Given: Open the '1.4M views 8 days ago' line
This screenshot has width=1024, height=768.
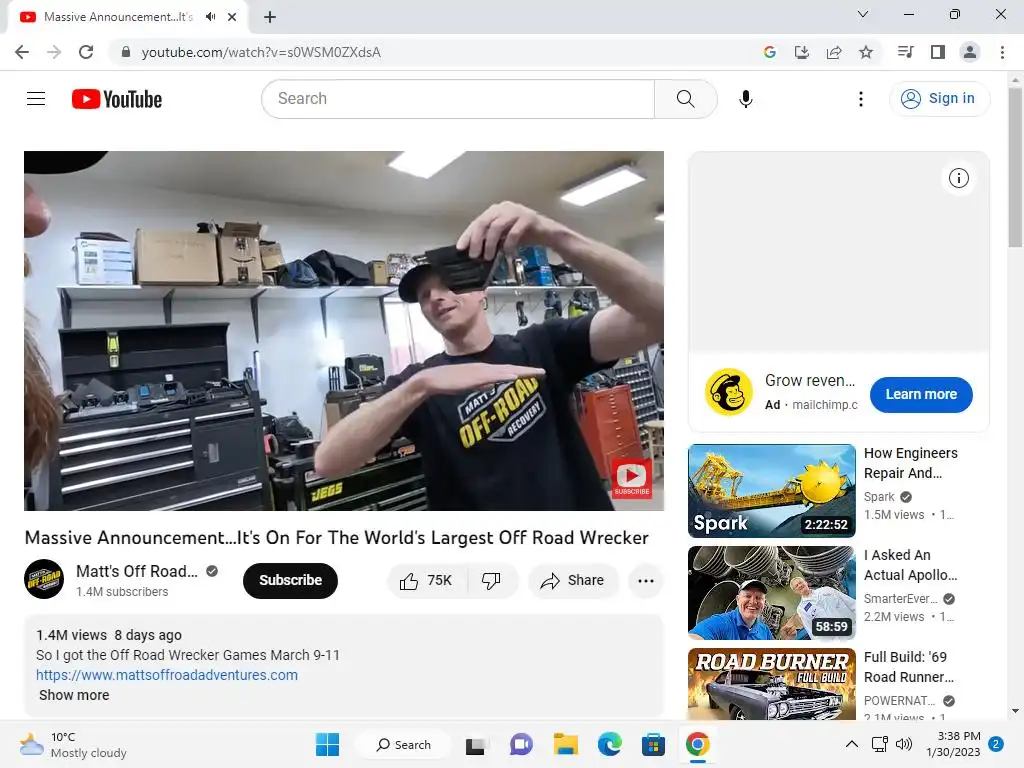Looking at the screenshot, I should (109, 635).
